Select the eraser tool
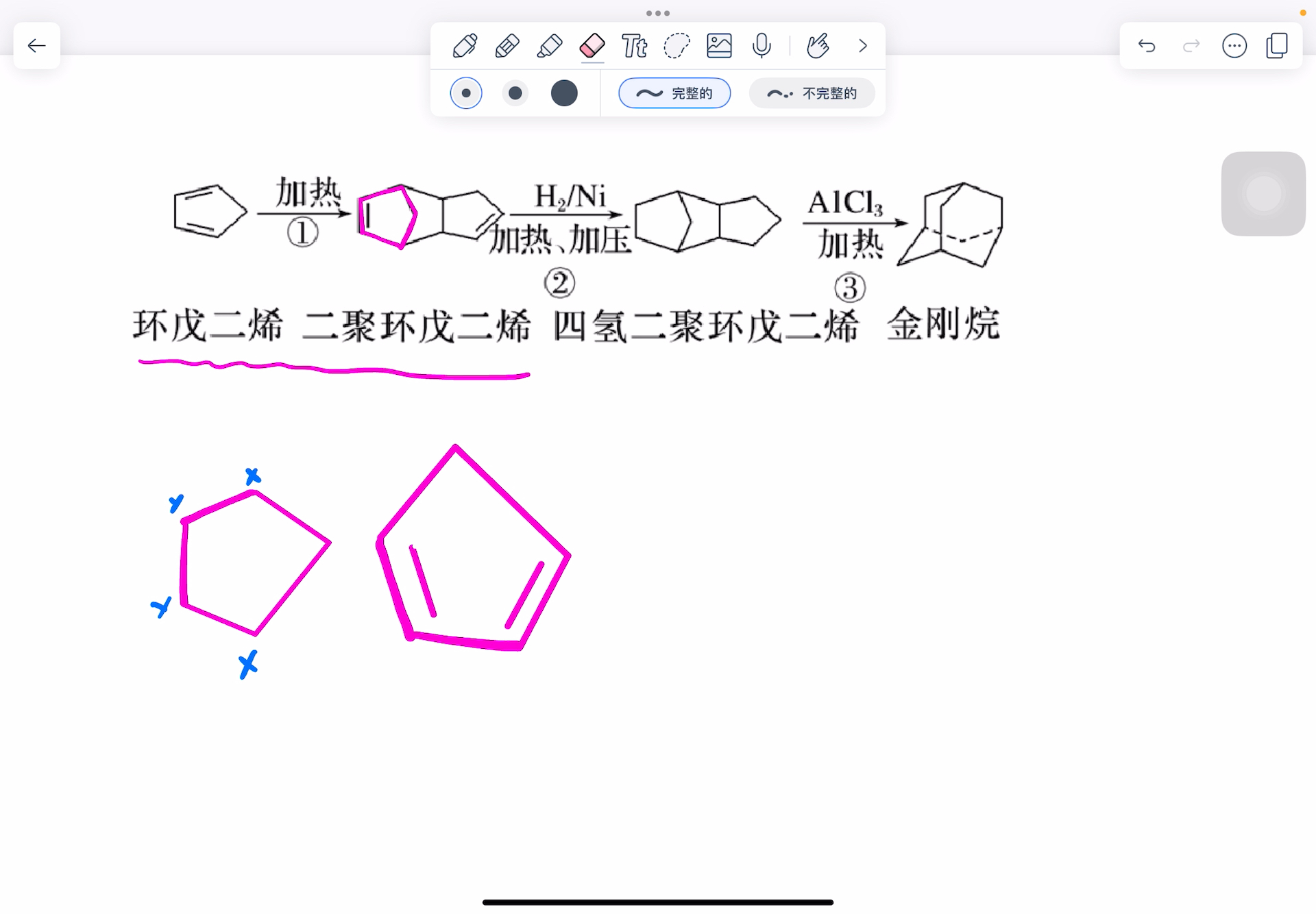 [592, 46]
